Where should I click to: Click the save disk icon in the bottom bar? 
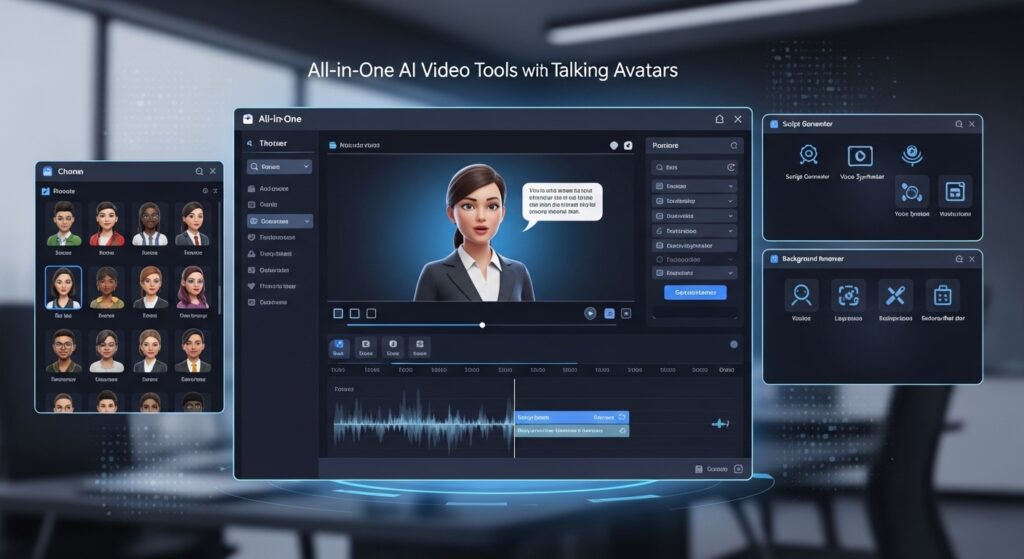tap(699, 469)
